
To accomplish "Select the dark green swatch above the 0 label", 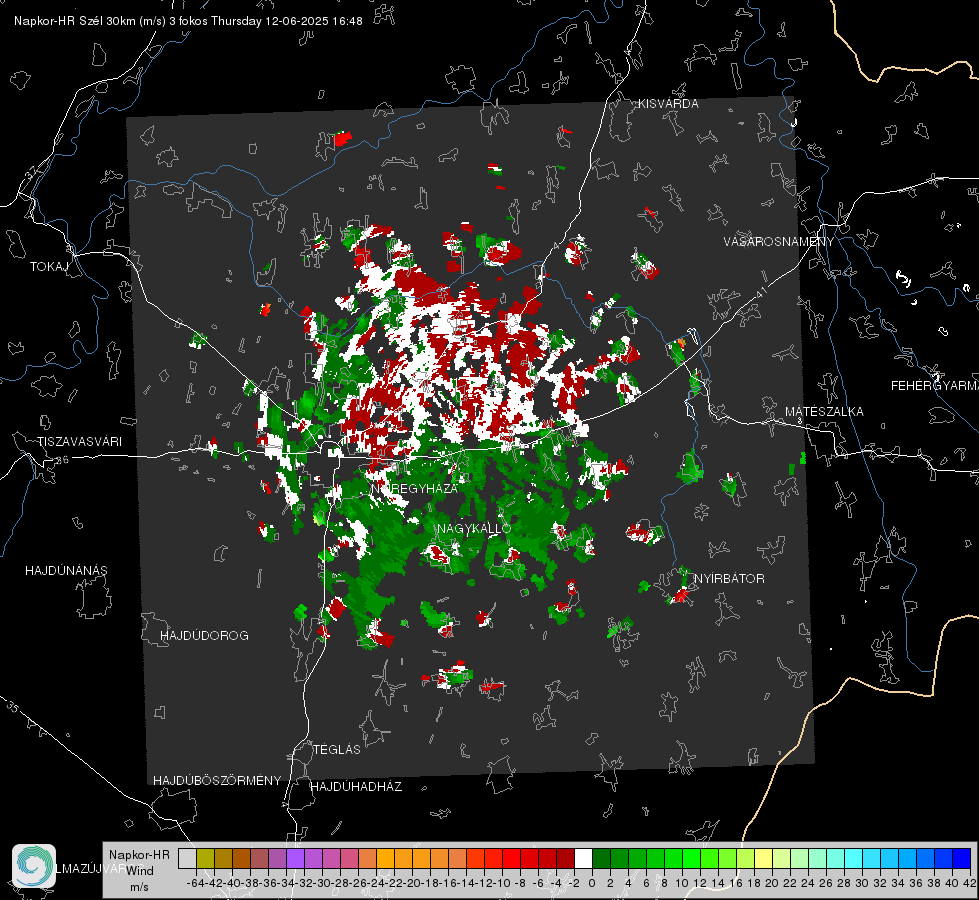I will tap(601, 858).
